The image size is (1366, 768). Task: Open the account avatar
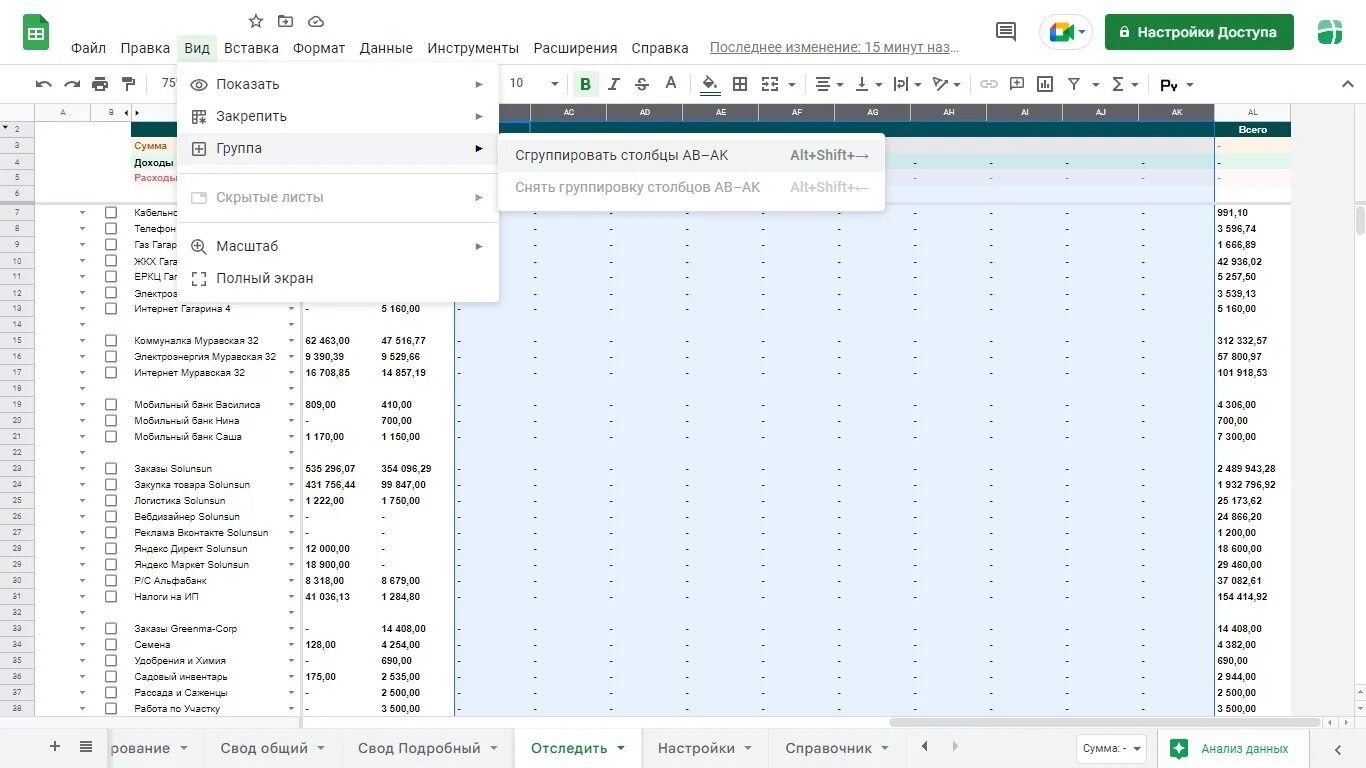click(1330, 32)
